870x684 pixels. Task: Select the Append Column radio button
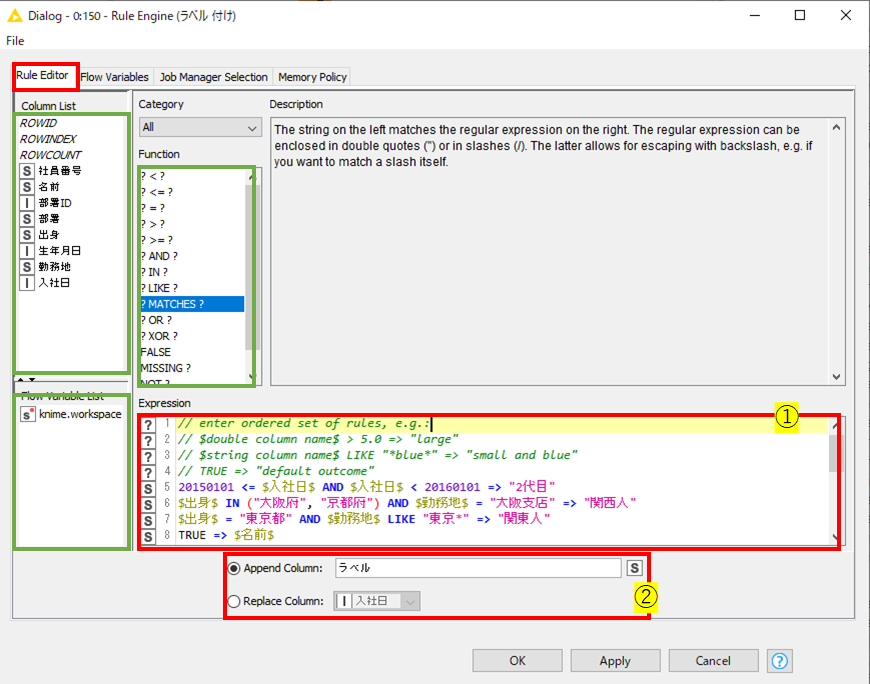(x=234, y=569)
